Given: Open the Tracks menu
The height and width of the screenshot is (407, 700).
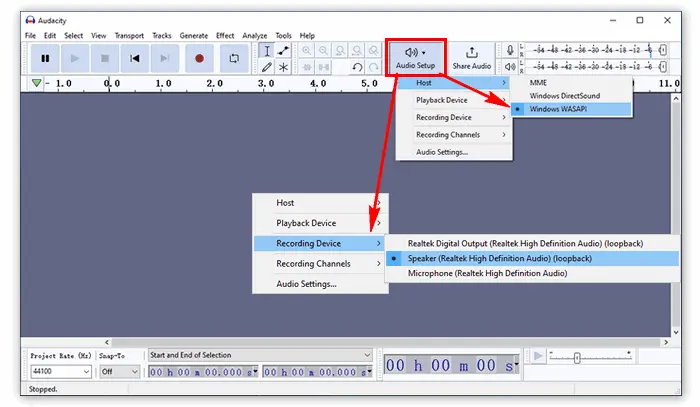Looking at the screenshot, I should point(162,36).
